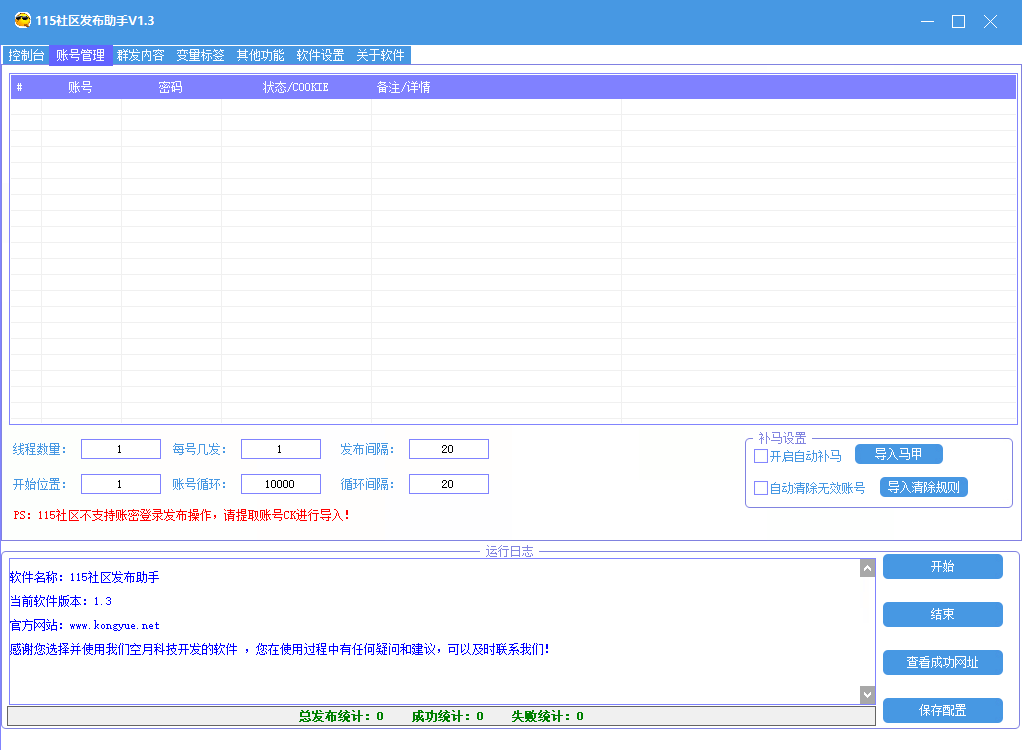Click the 导入马甲 button
Viewport: 1022px width, 750px height.
point(898,454)
